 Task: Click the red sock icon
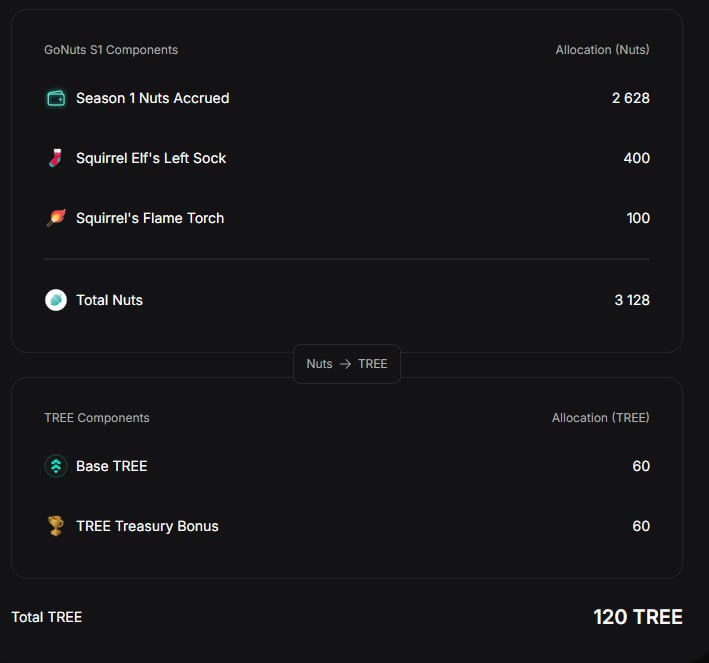tap(55, 158)
